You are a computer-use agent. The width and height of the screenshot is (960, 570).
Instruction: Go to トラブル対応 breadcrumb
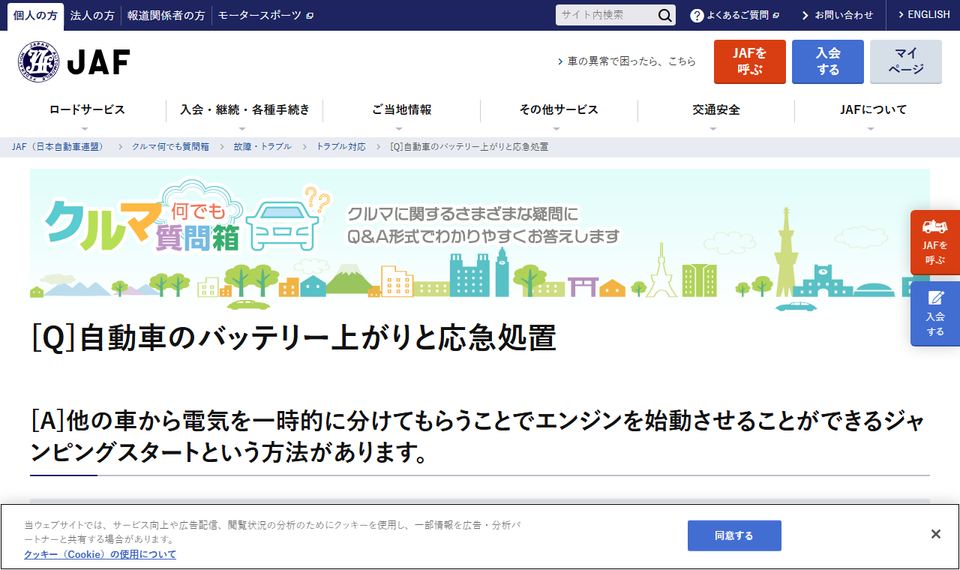[x=340, y=147]
